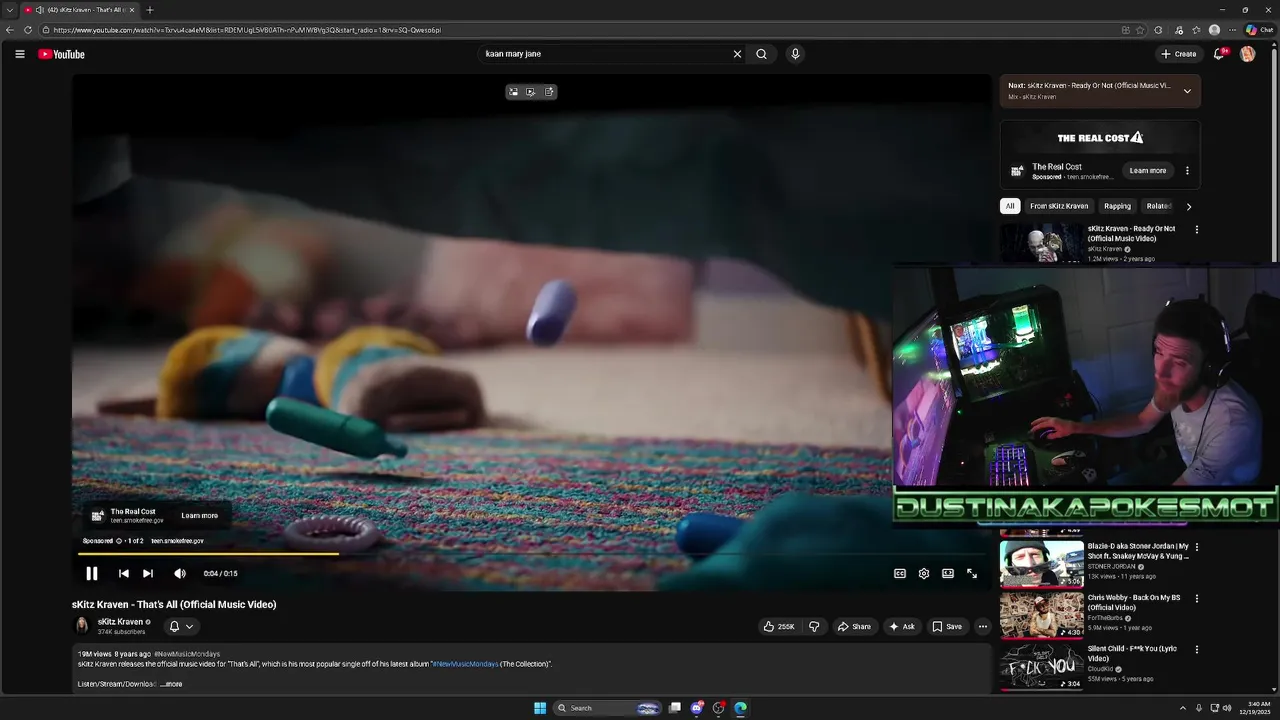Open the sKitz Kraven channel avatar

point(82,626)
